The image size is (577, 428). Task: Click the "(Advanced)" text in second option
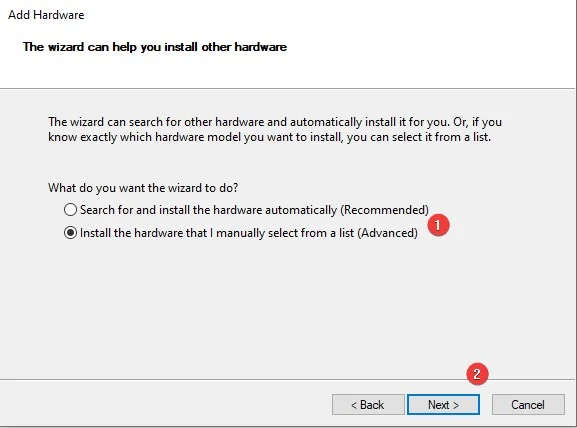click(x=387, y=233)
